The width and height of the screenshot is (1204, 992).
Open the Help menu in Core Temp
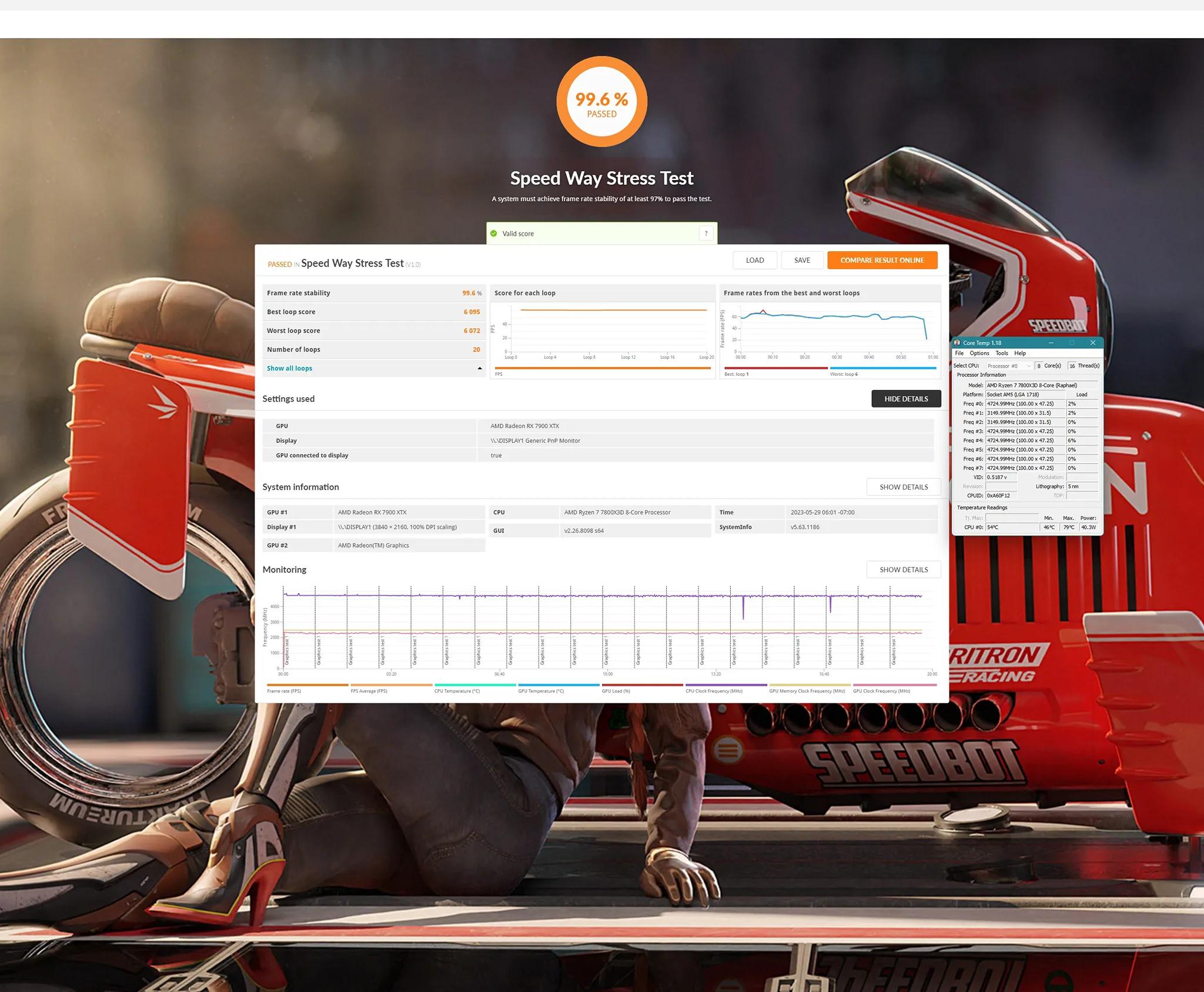1020,353
